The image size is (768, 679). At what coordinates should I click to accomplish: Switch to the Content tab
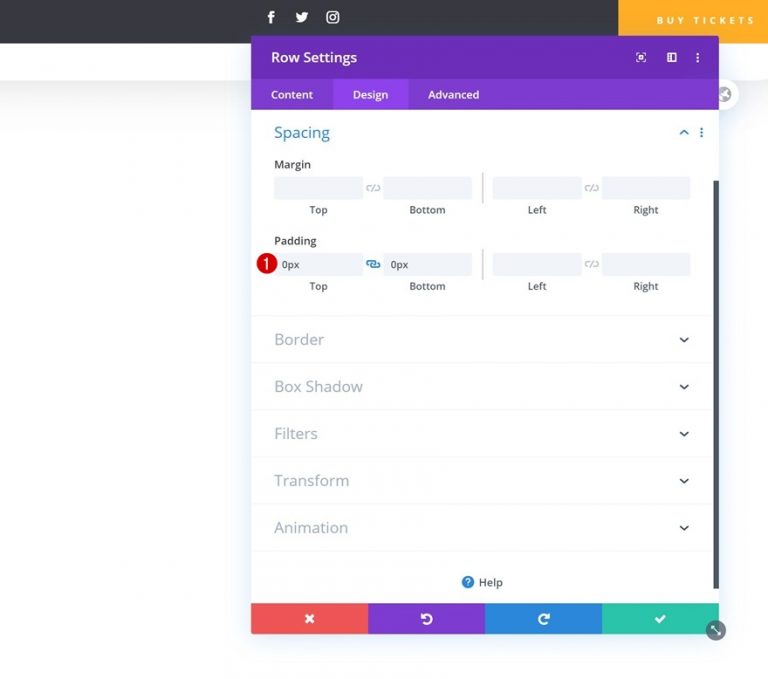tap(292, 95)
